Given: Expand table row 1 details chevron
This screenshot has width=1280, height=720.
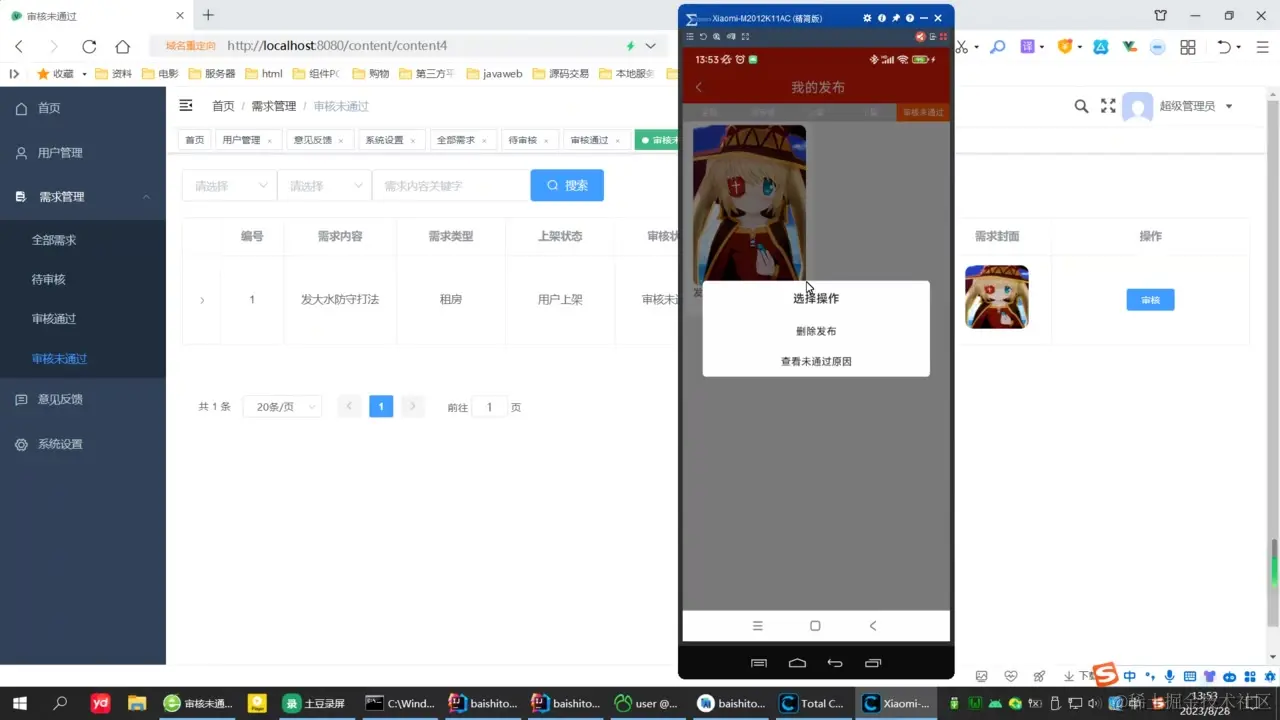Looking at the screenshot, I should (x=202, y=300).
